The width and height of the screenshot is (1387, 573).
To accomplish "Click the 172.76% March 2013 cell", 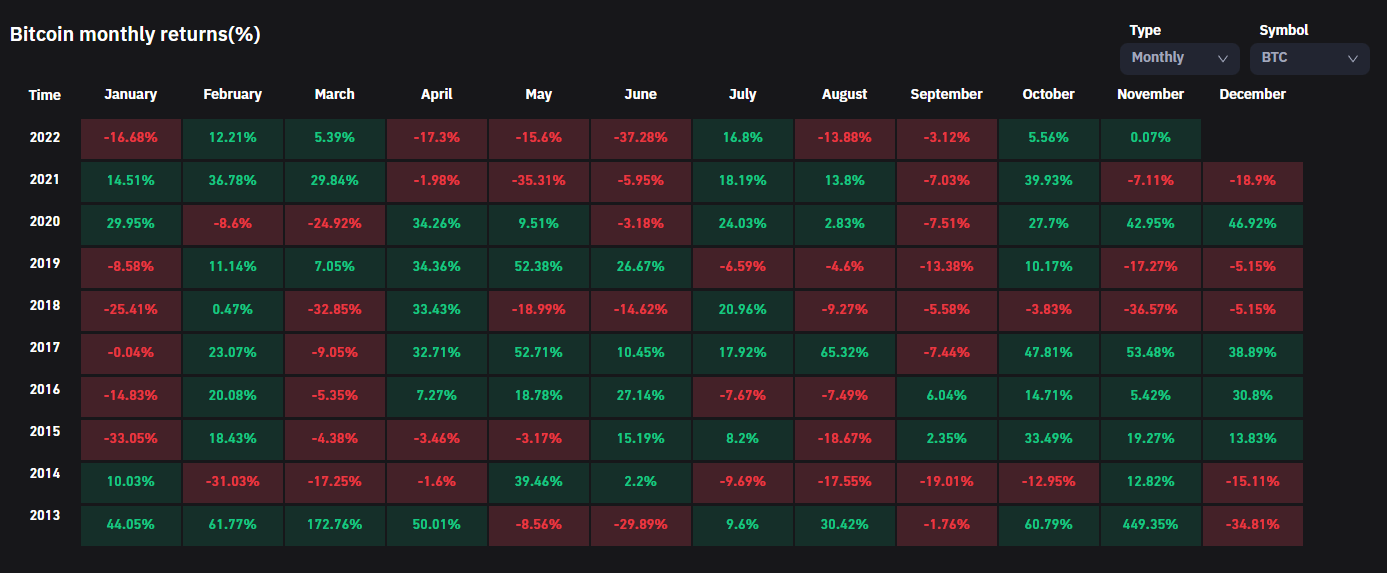I will point(334,524).
